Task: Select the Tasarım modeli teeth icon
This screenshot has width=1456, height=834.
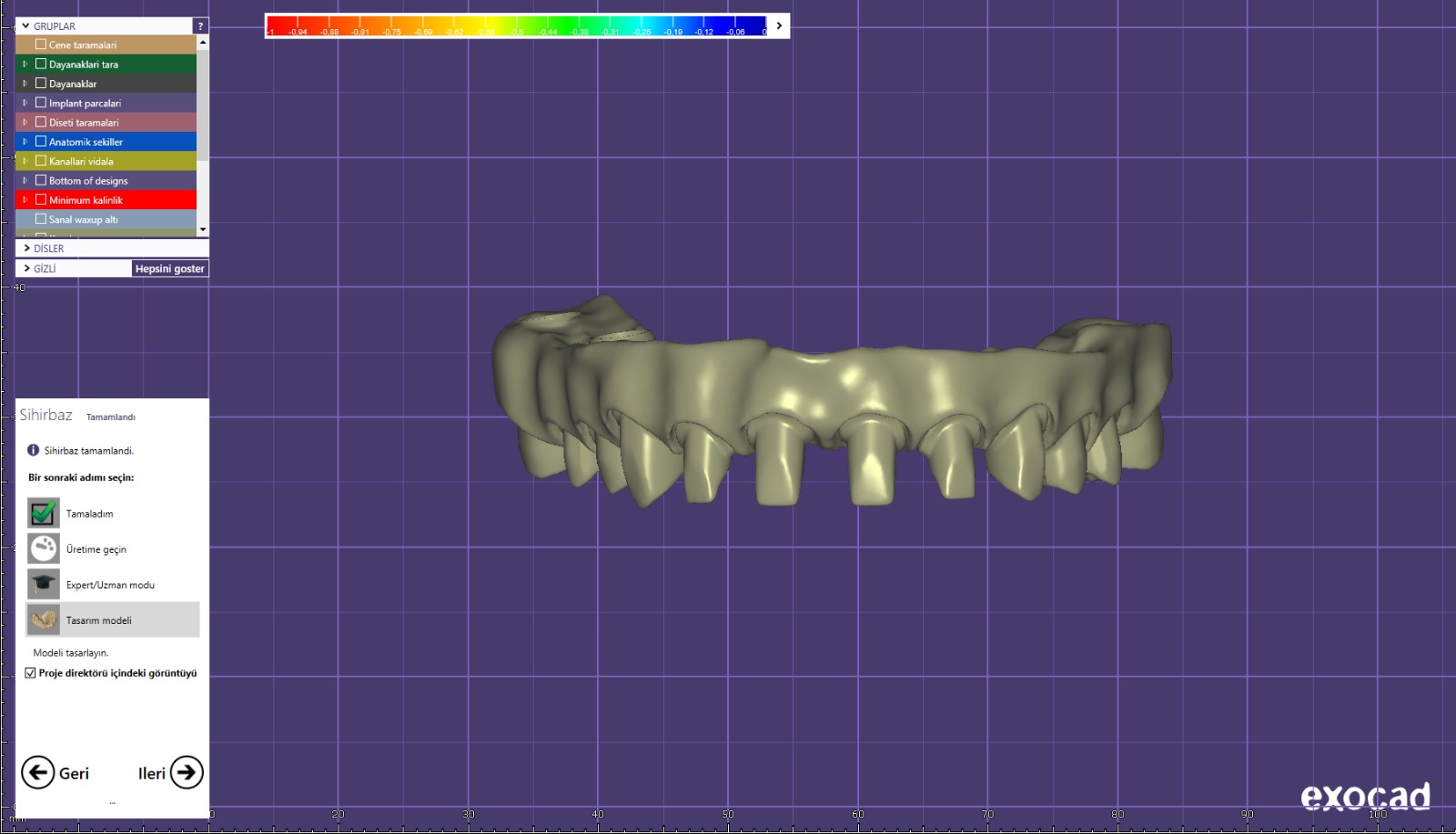Action: click(x=43, y=619)
